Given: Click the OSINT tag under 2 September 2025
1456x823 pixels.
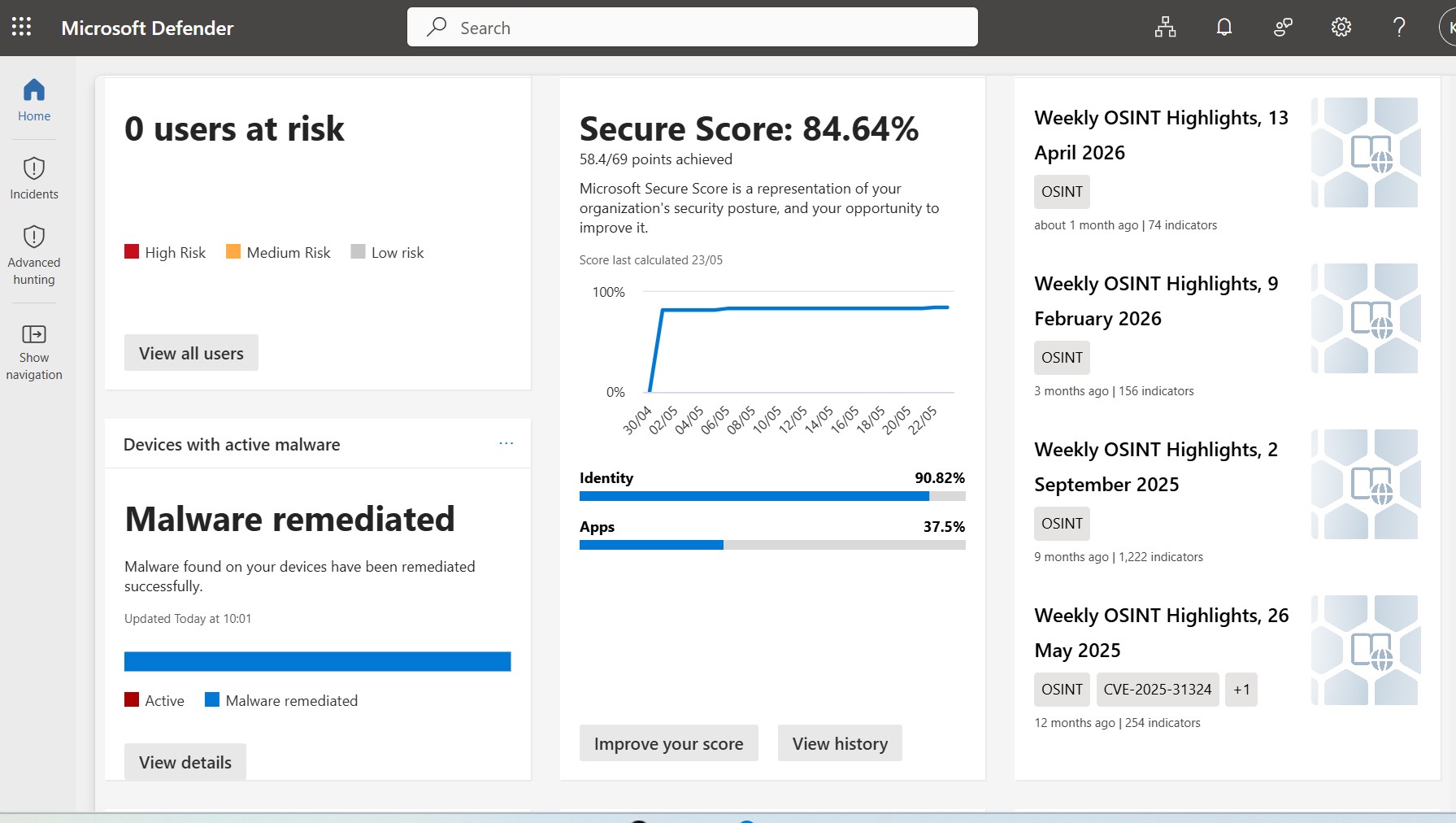Looking at the screenshot, I should [1062, 524].
